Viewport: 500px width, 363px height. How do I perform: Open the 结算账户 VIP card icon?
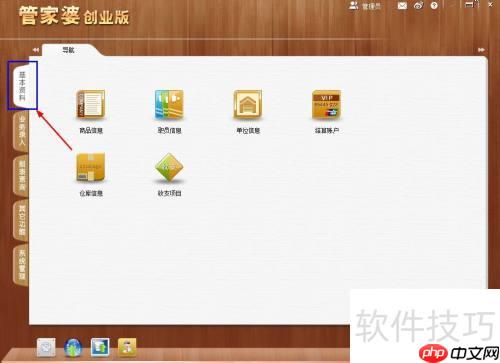point(326,105)
